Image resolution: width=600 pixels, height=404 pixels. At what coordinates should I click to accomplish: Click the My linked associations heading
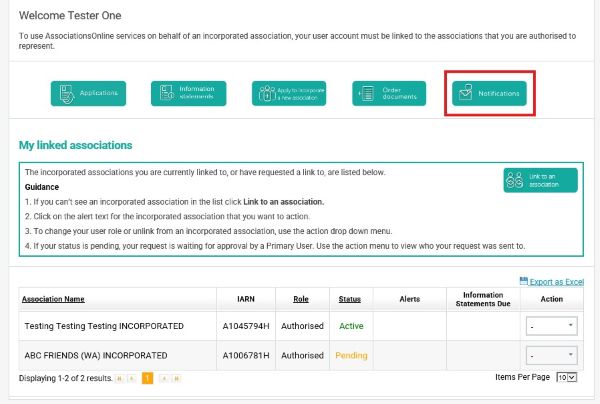tap(75, 145)
